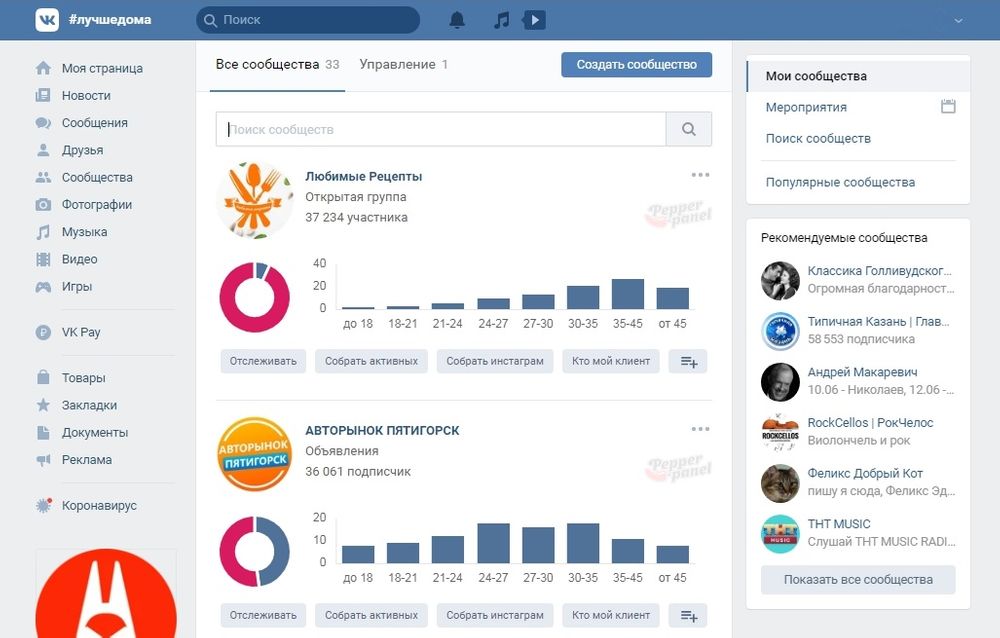The width and height of the screenshot is (1000, 638).
Task: Click Собрать активных under АВТОРЫНОК ПЯТИГОРСК
Action: click(371, 615)
